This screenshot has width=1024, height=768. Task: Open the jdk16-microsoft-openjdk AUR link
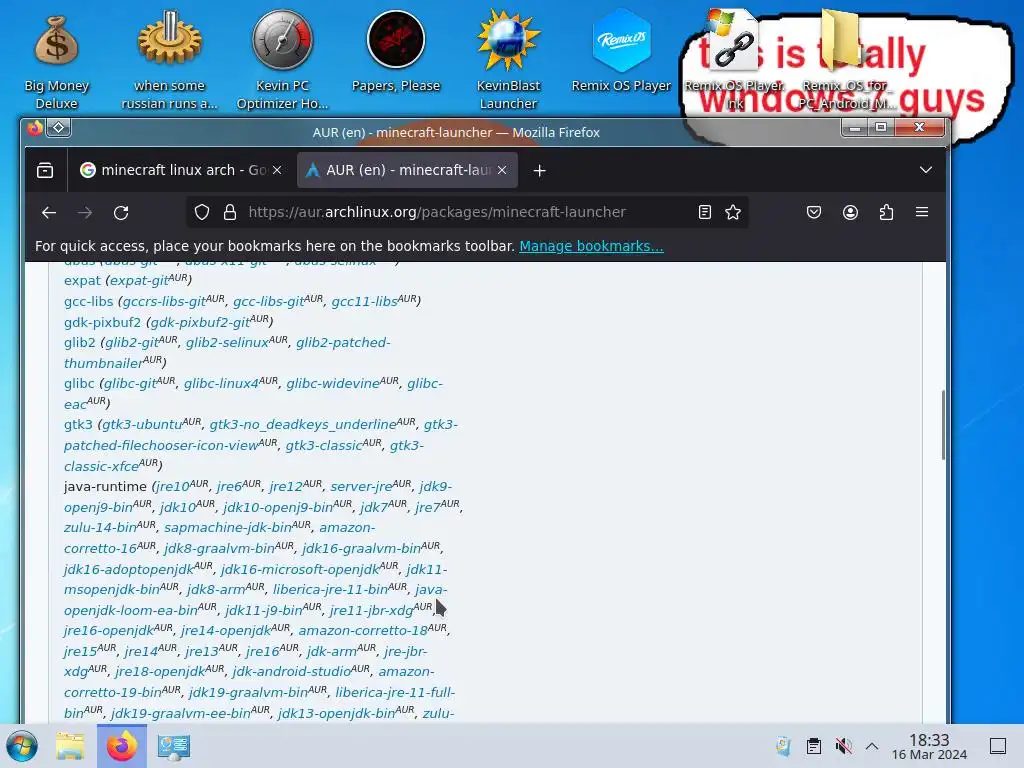click(310, 569)
